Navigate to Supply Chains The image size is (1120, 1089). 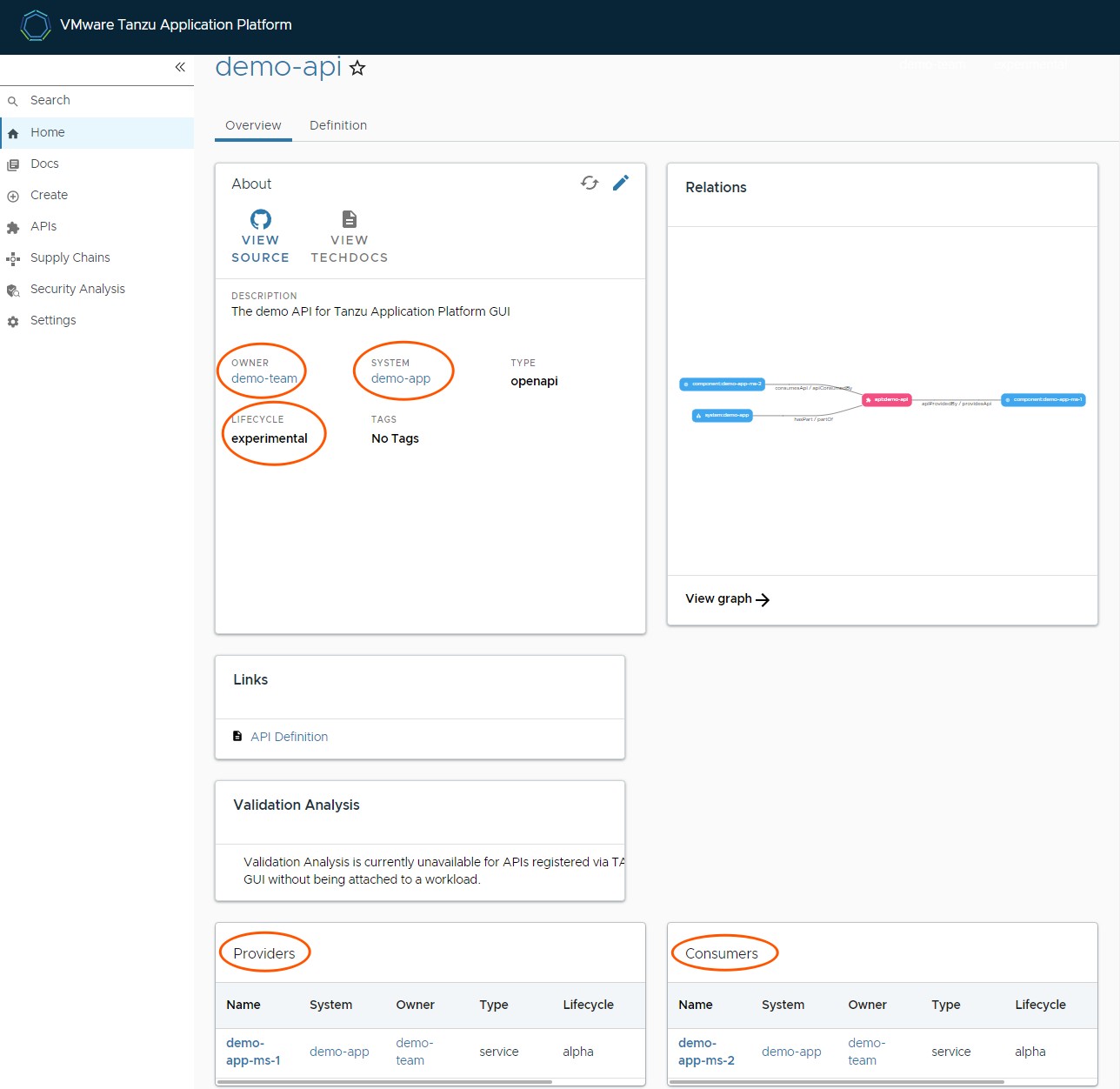click(x=70, y=258)
